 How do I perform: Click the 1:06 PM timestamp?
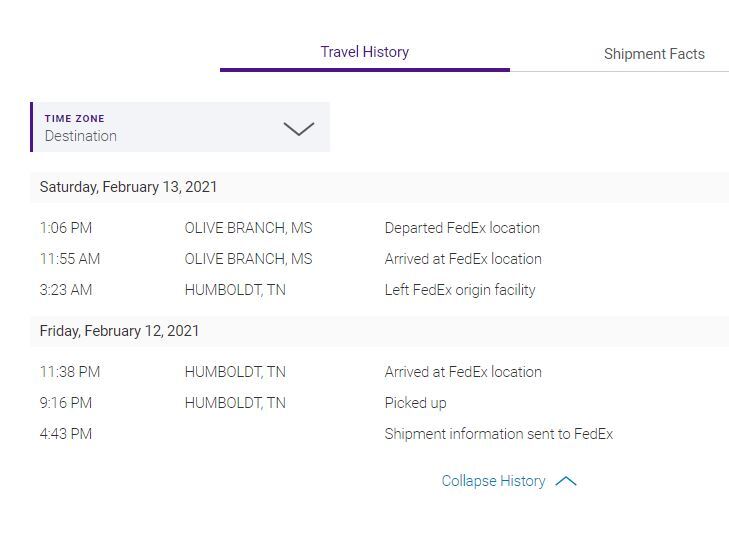(66, 228)
